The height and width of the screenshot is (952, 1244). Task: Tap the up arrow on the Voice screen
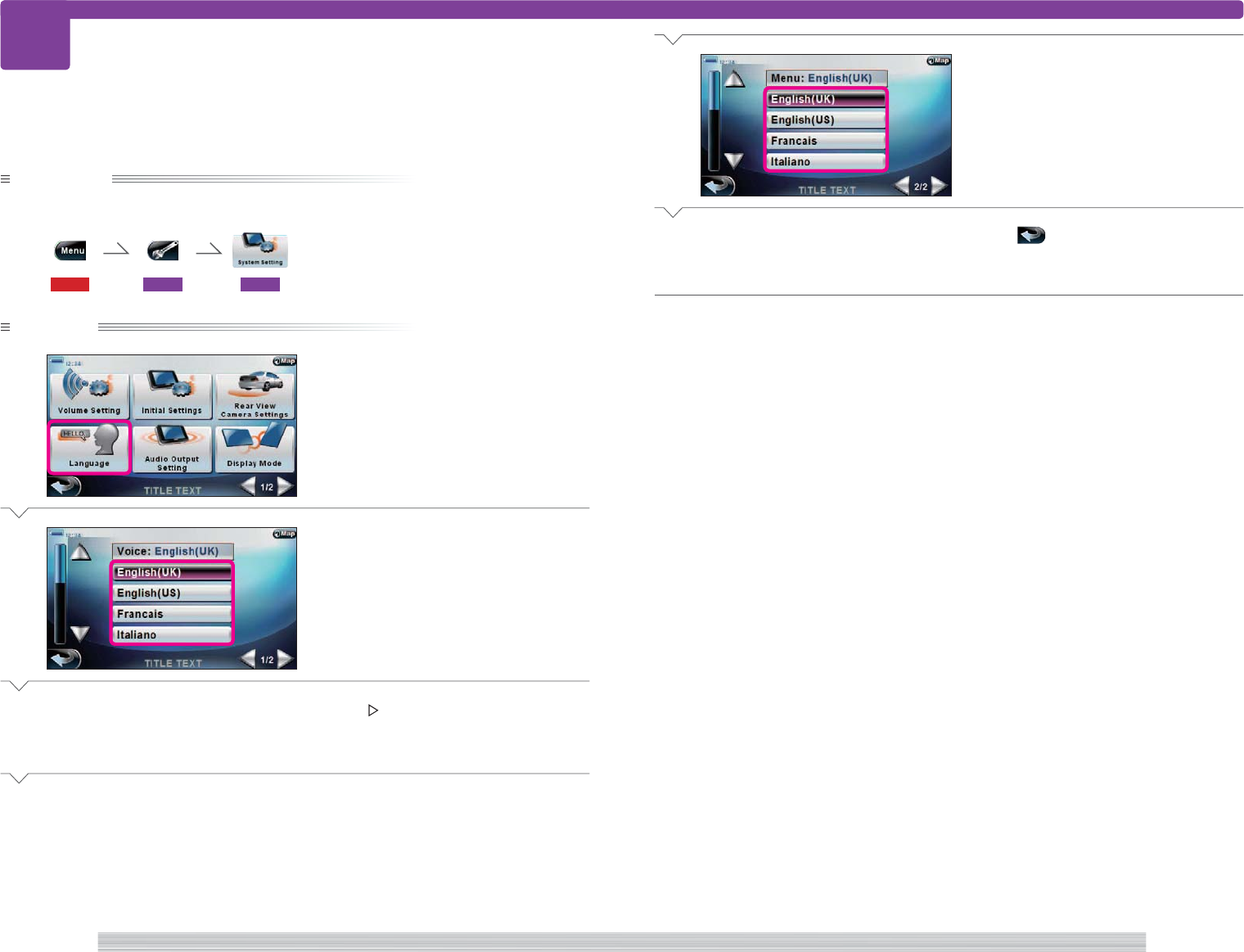[x=80, y=553]
